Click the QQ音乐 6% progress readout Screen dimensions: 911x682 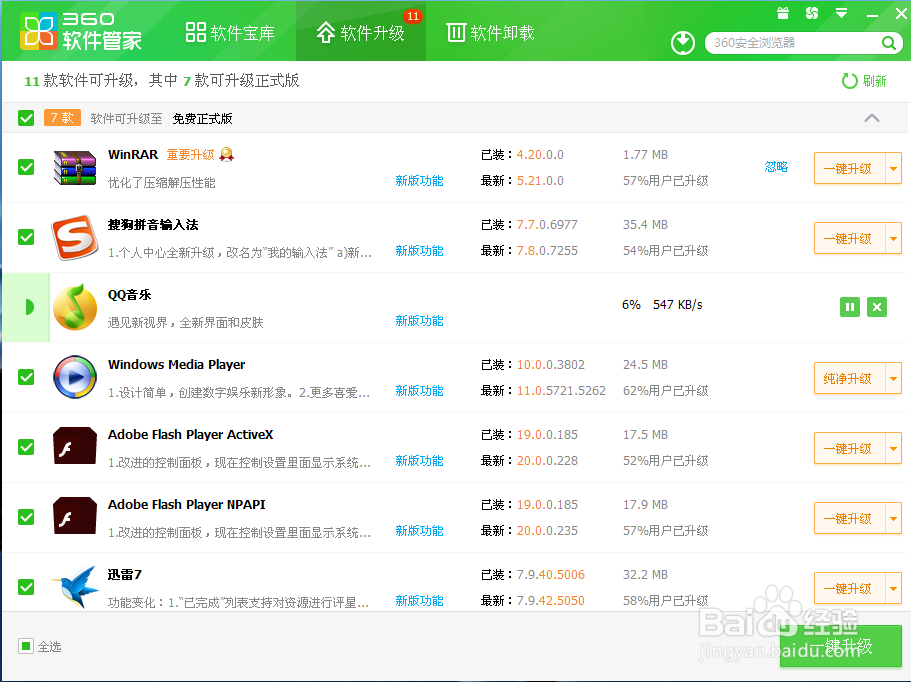tap(631, 304)
